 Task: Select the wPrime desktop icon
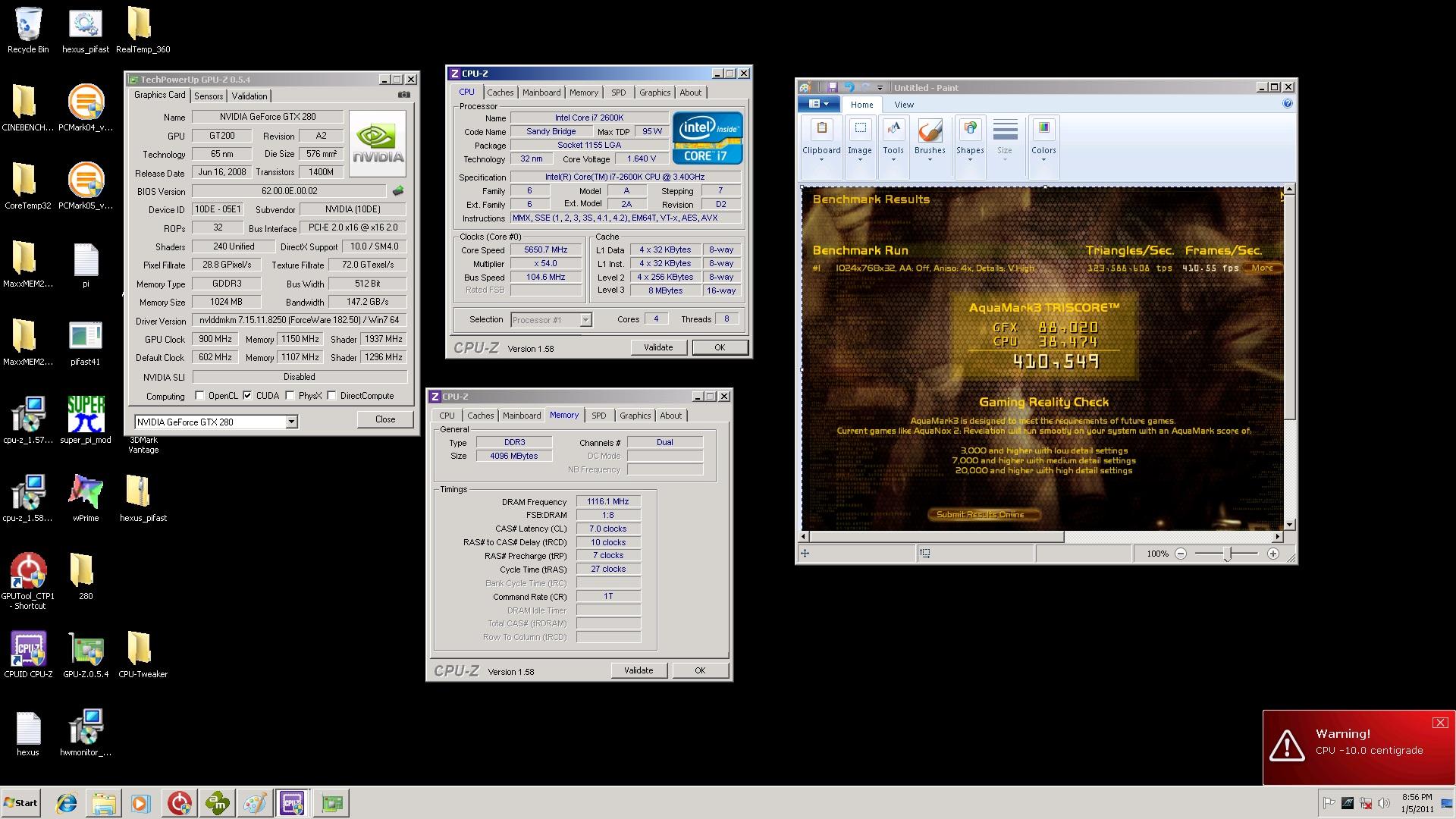(86, 498)
